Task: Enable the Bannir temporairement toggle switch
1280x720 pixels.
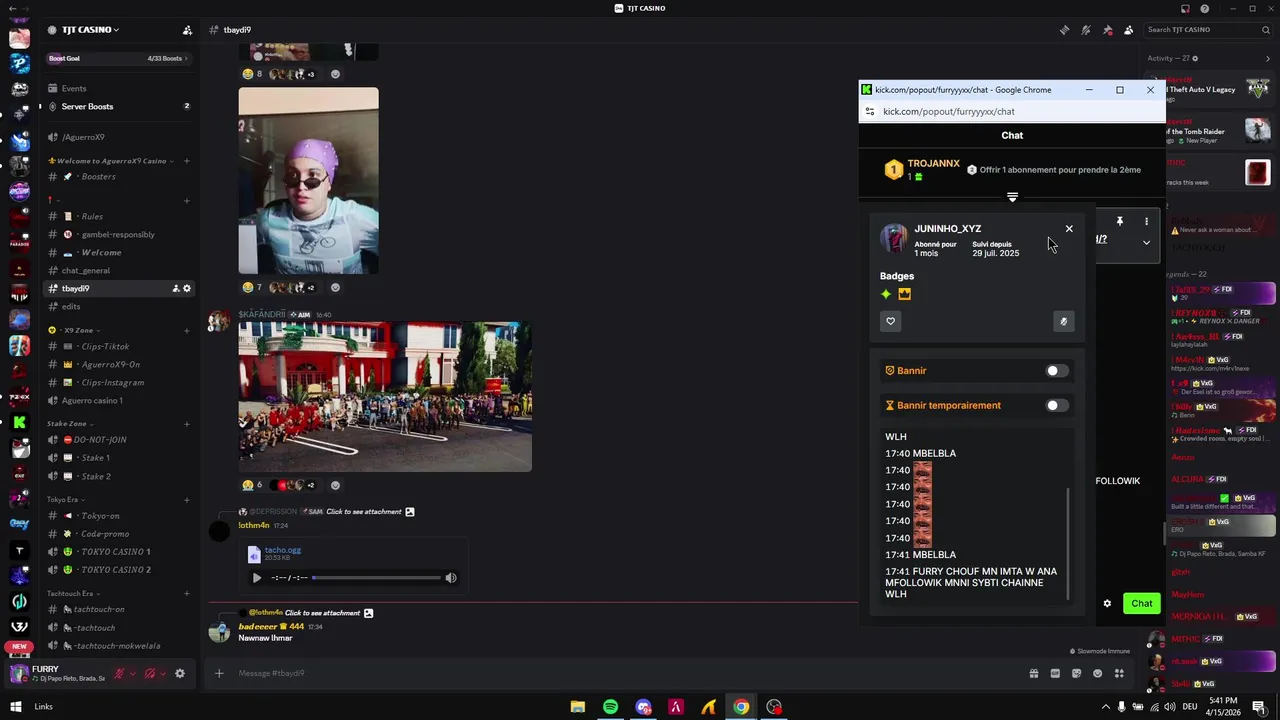Action: [x=1057, y=406]
